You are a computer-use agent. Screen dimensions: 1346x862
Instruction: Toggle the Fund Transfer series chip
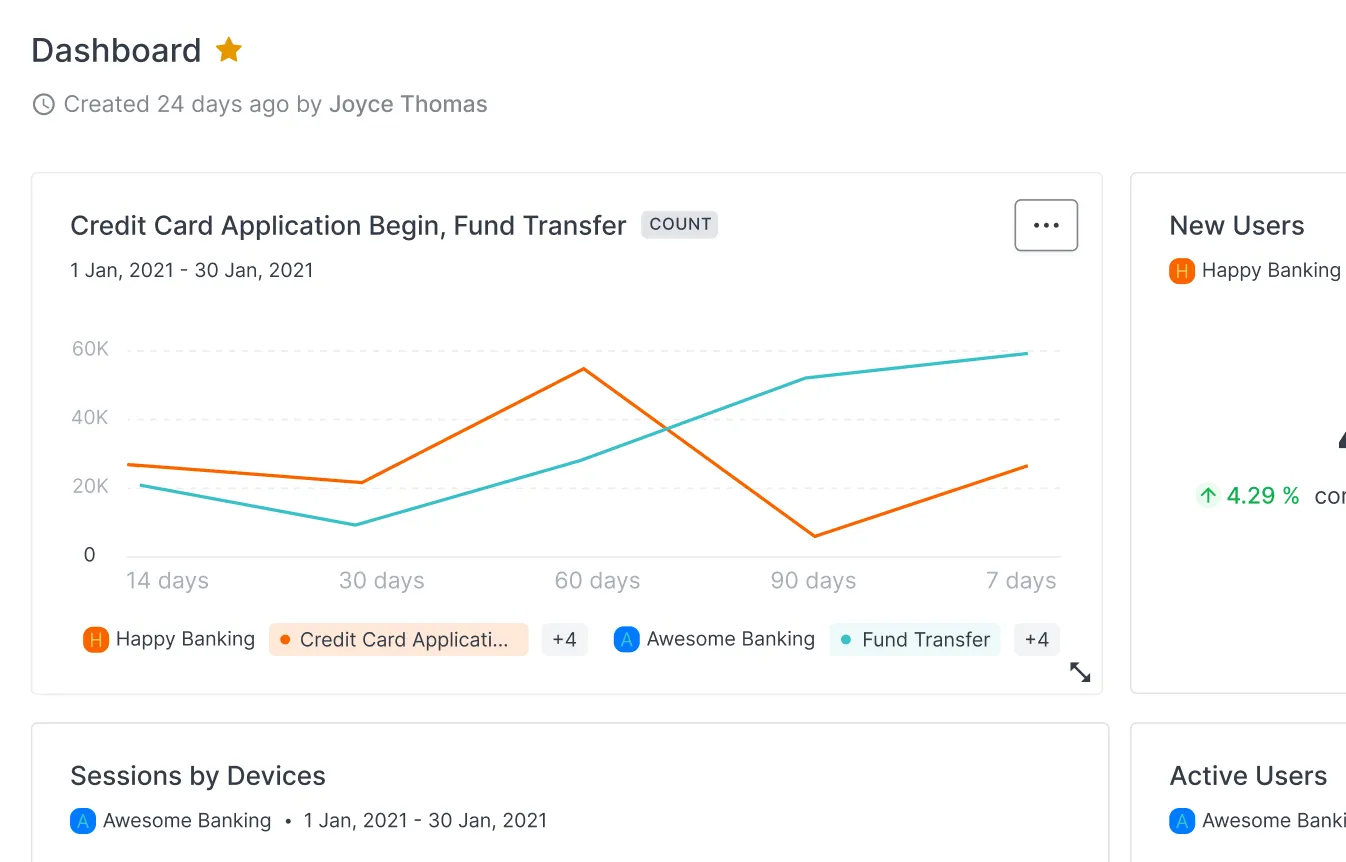(914, 639)
